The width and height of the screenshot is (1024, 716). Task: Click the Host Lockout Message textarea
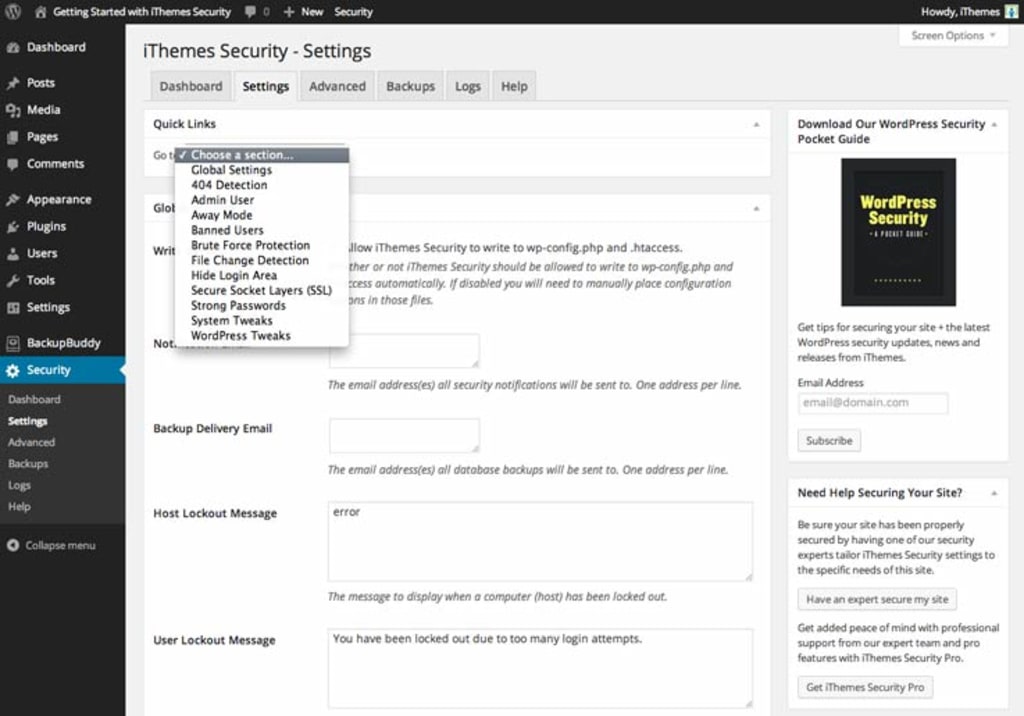[540, 542]
